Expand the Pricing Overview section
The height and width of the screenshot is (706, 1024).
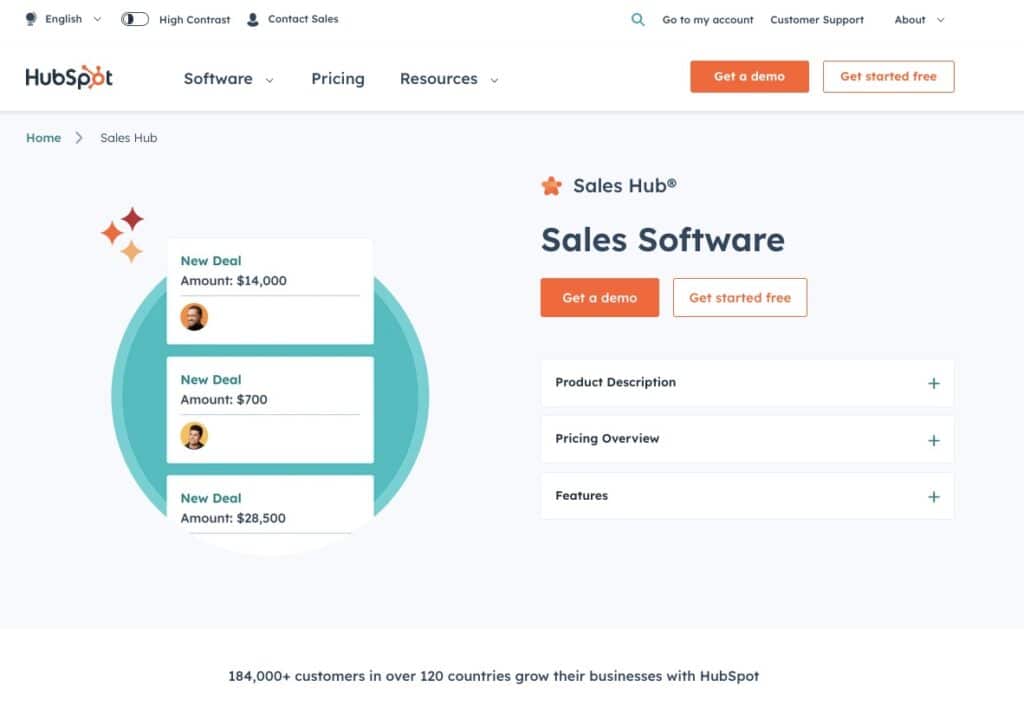click(747, 440)
